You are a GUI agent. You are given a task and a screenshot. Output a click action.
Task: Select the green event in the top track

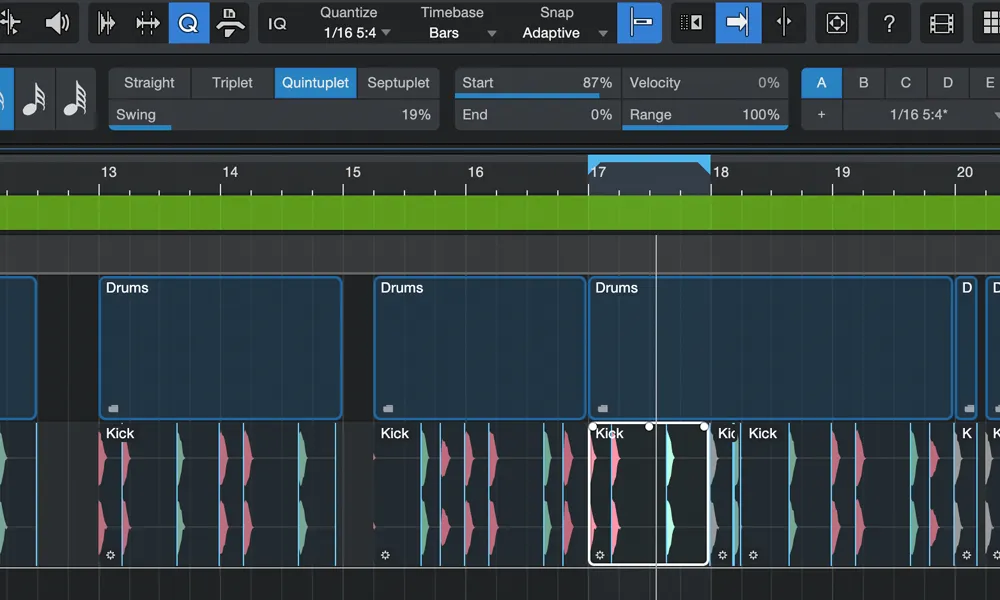500,212
